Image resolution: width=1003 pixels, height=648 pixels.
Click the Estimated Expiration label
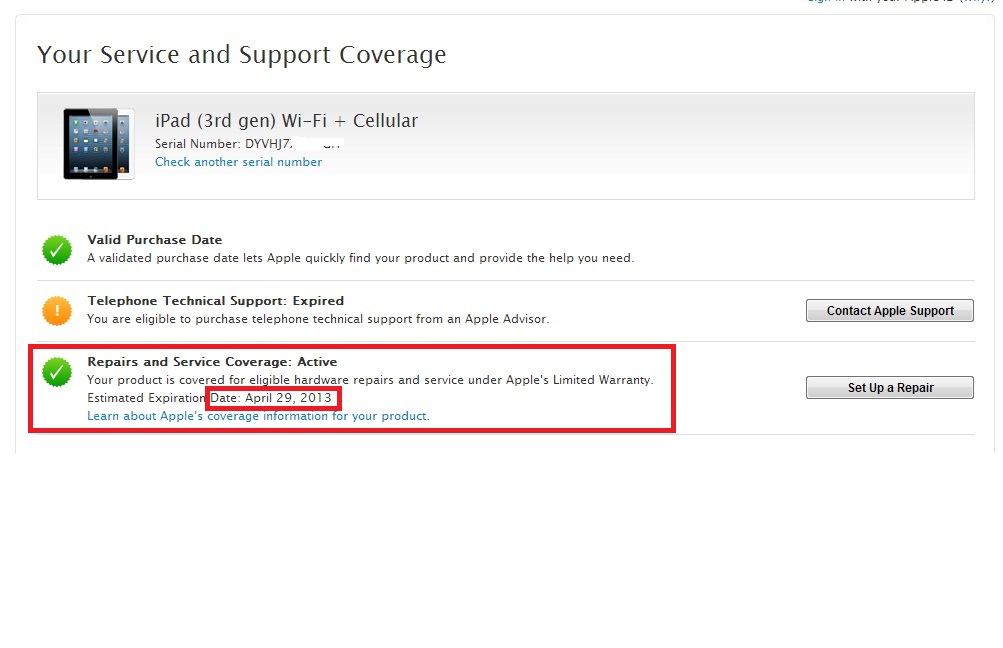146,398
